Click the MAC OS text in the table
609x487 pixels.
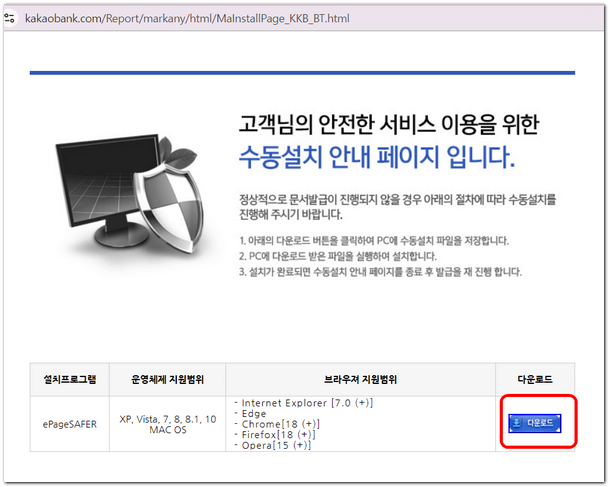[168, 430]
